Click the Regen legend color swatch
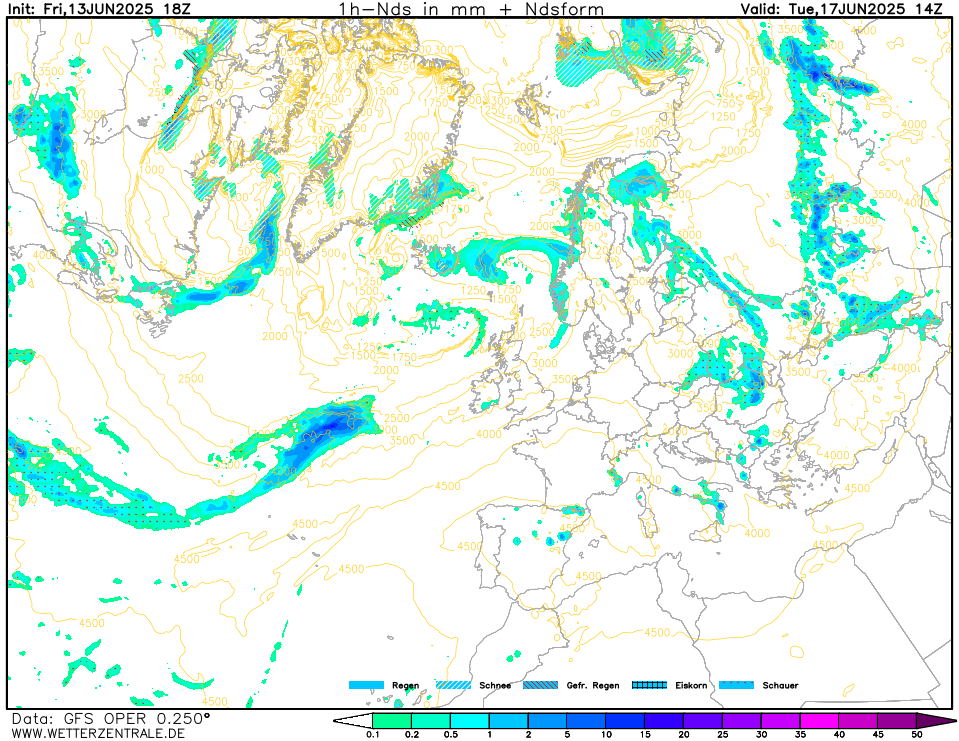The width and height of the screenshot is (959, 741). coord(366,685)
